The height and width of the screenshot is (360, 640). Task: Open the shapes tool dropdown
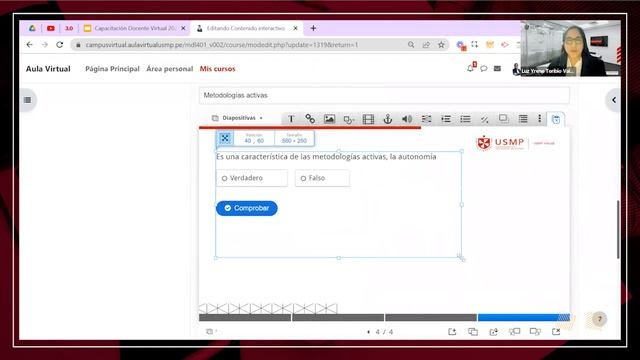[x=349, y=119]
